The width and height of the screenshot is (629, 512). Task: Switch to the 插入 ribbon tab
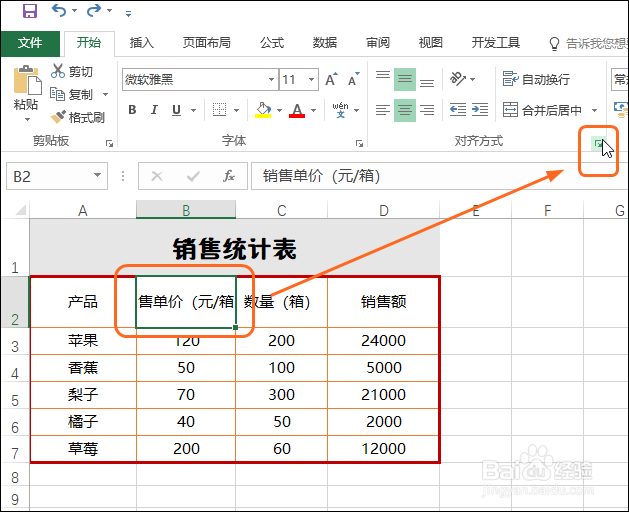[142, 43]
